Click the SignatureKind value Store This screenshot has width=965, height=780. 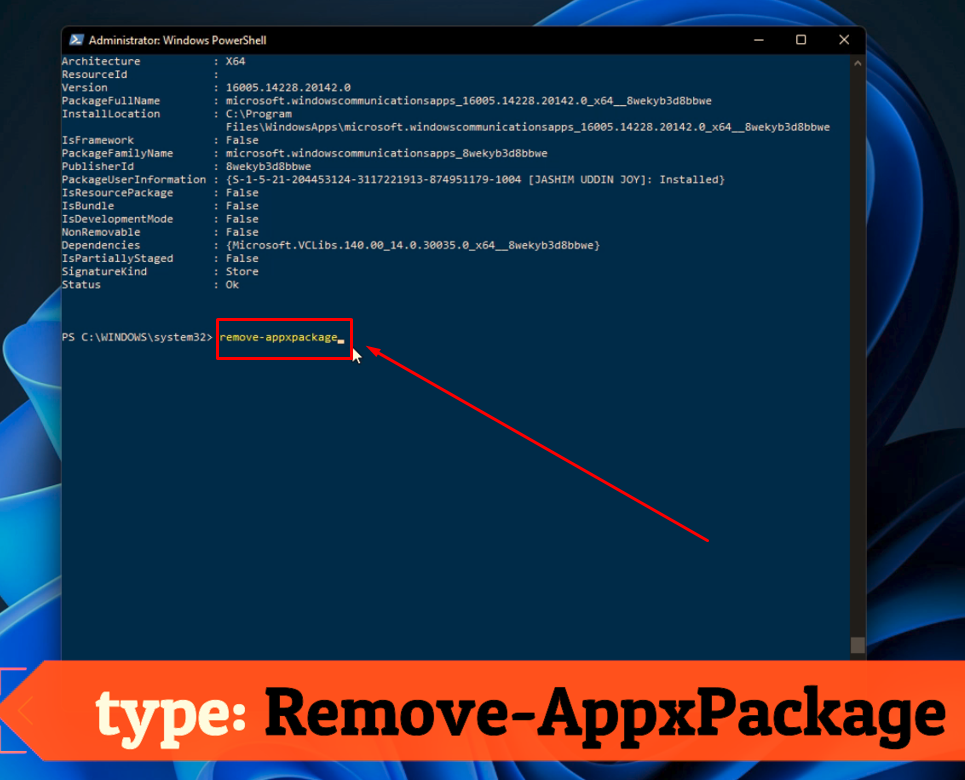tap(242, 271)
